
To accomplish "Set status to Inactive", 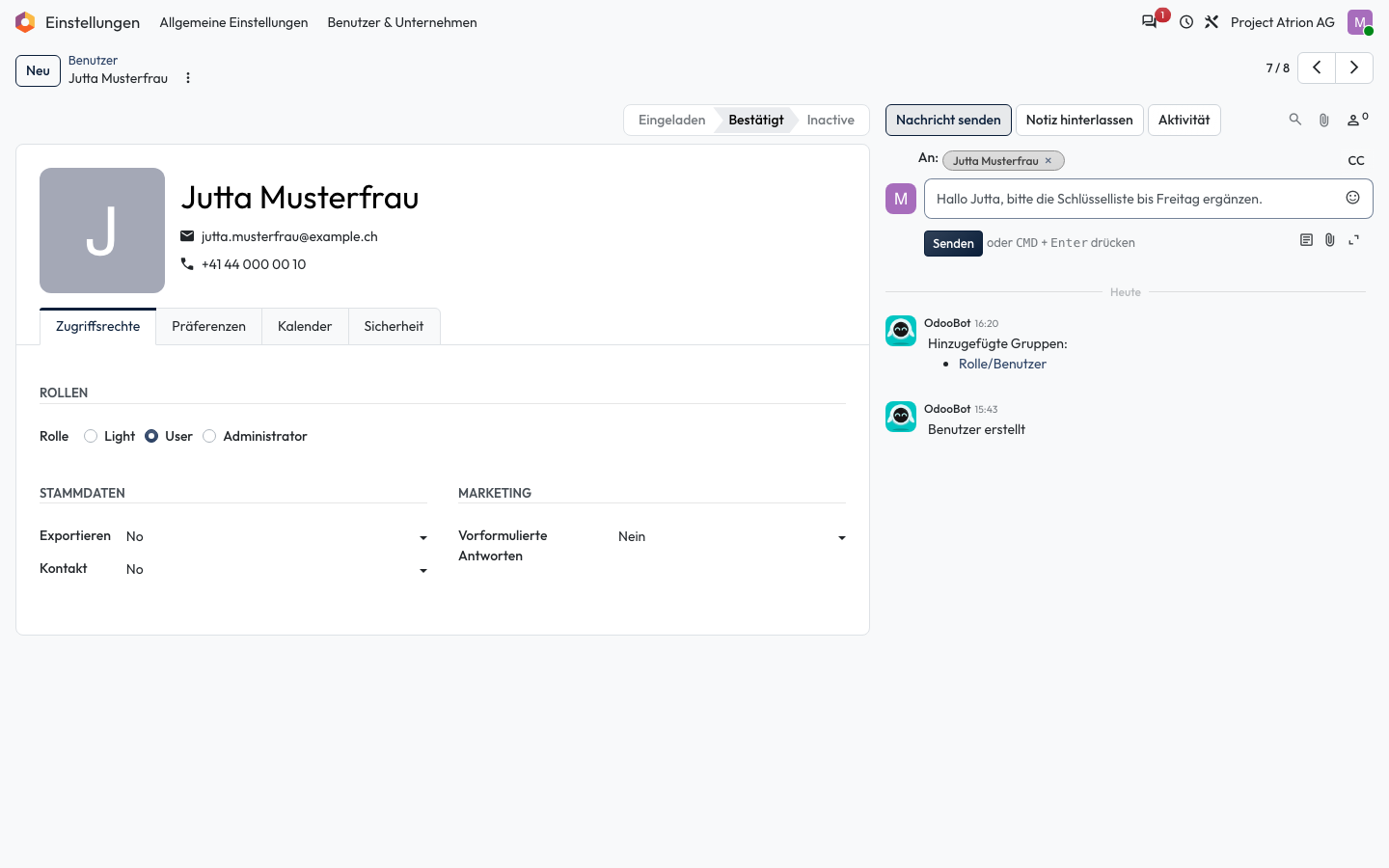I will pos(831,120).
